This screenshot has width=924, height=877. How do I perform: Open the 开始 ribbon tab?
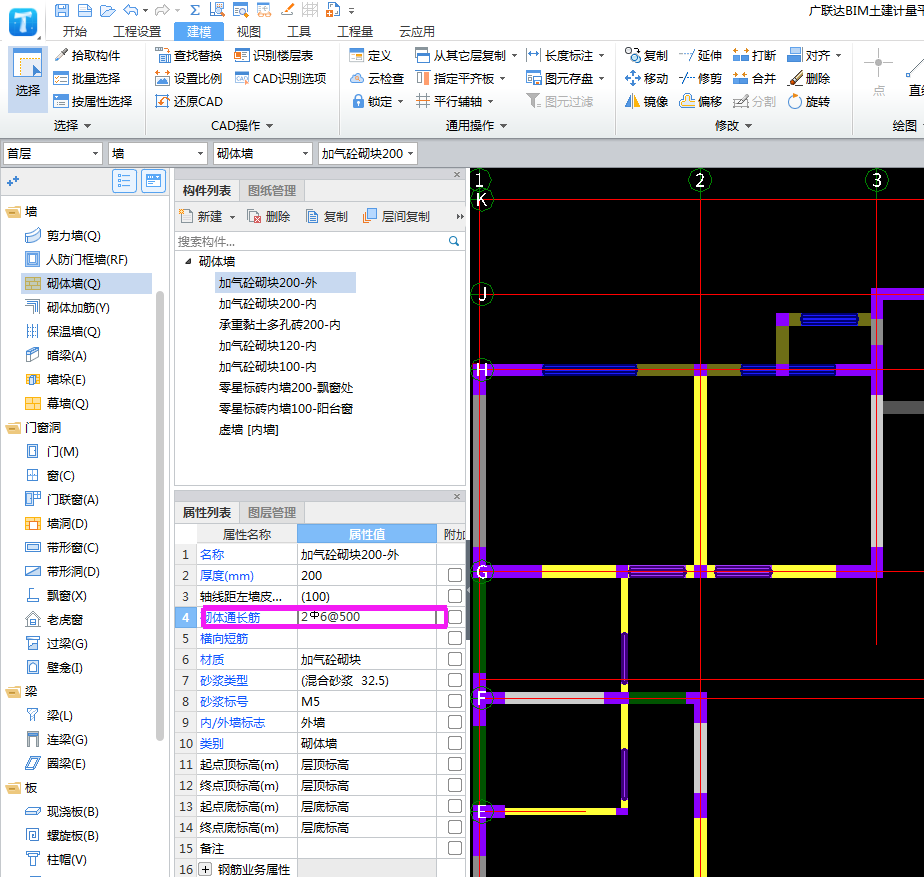point(75,32)
